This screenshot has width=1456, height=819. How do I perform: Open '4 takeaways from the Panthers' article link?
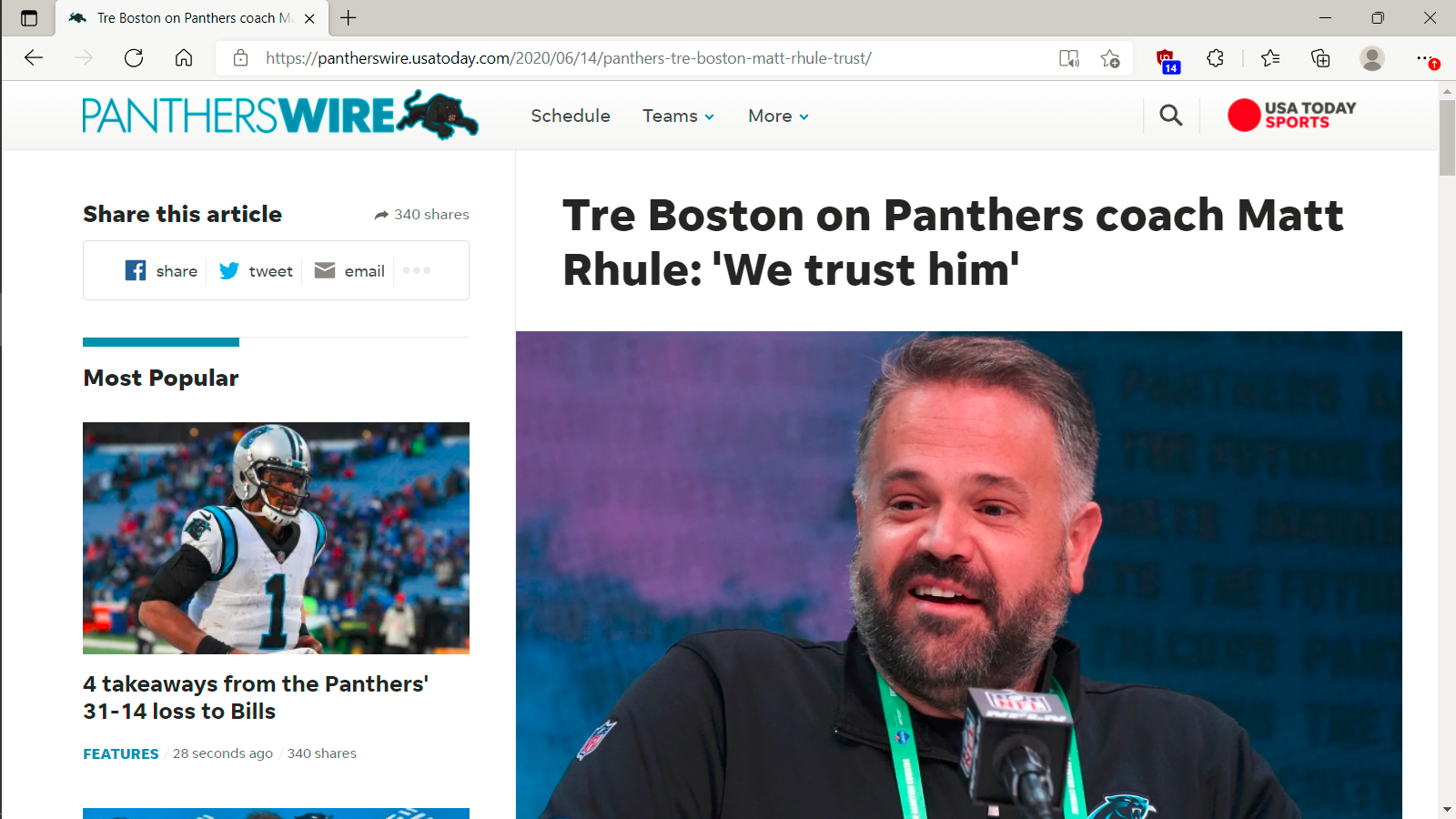256,697
